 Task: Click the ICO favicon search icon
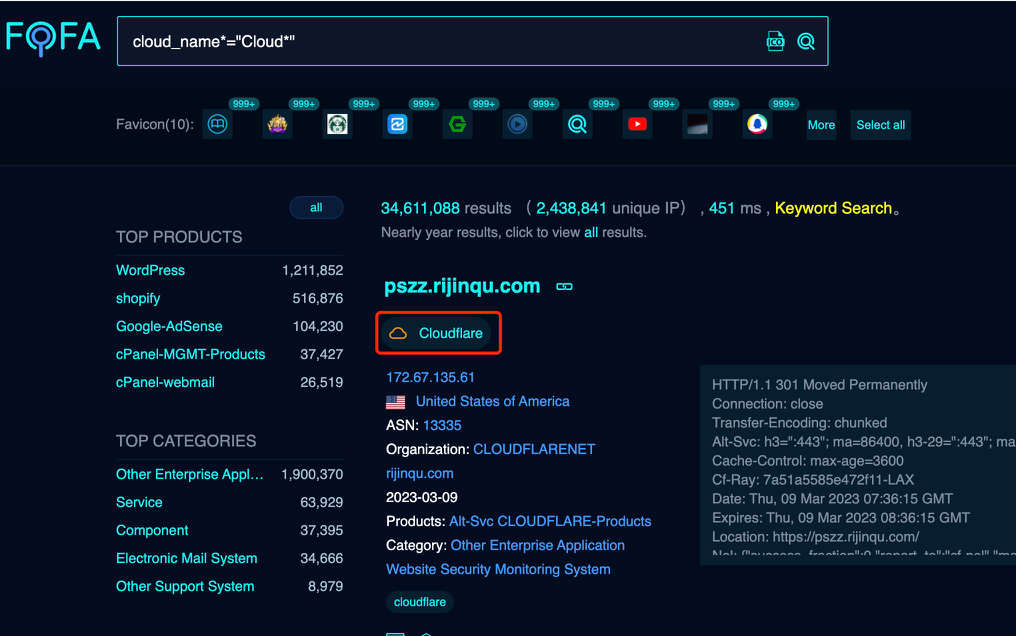coord(775,41)
